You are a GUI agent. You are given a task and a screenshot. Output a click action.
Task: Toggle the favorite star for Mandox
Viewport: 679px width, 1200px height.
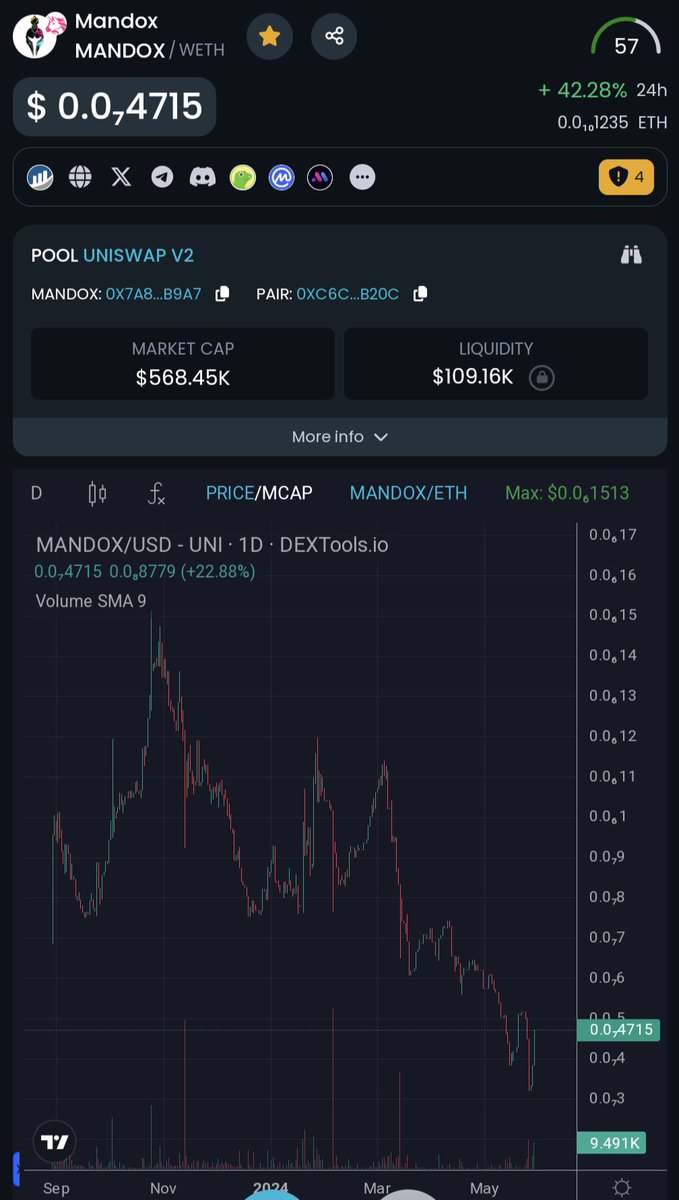268,37
